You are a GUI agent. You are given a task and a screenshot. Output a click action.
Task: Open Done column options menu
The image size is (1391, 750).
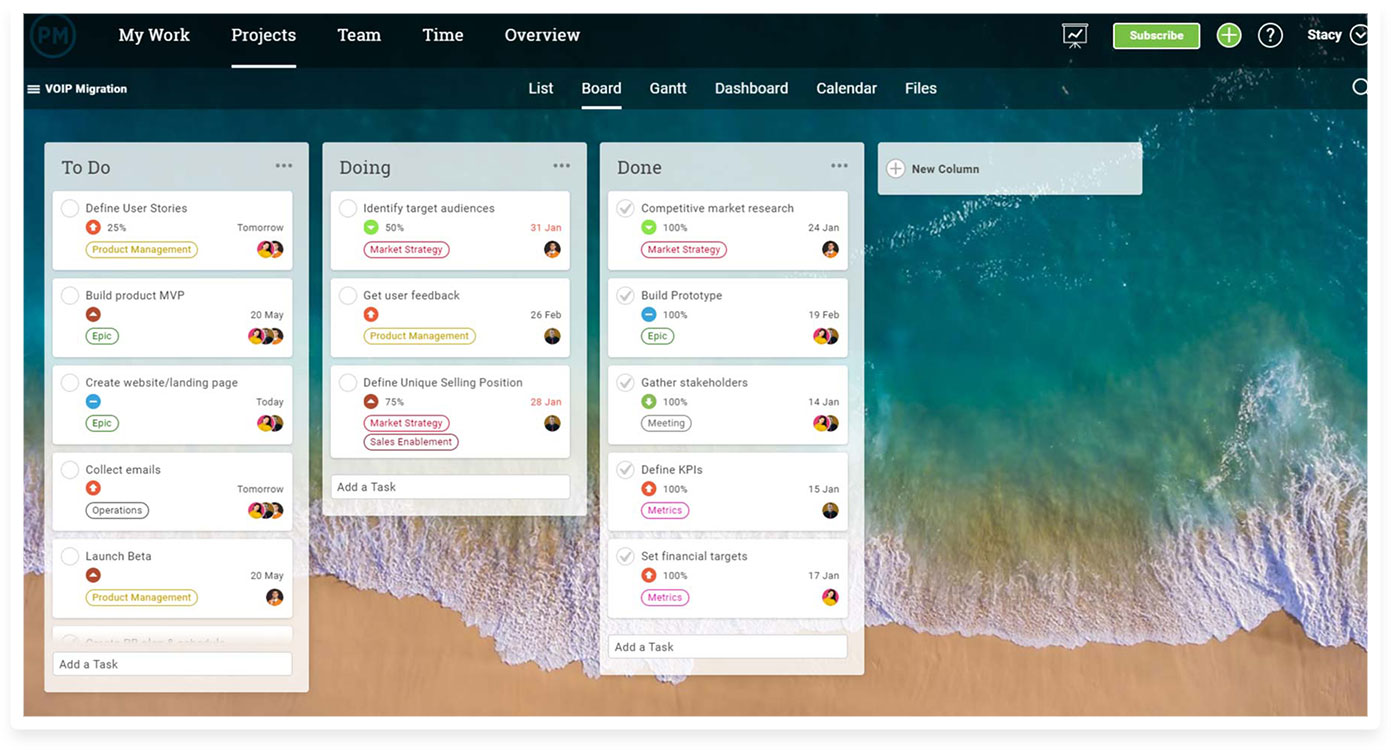(x=839, y=166)
